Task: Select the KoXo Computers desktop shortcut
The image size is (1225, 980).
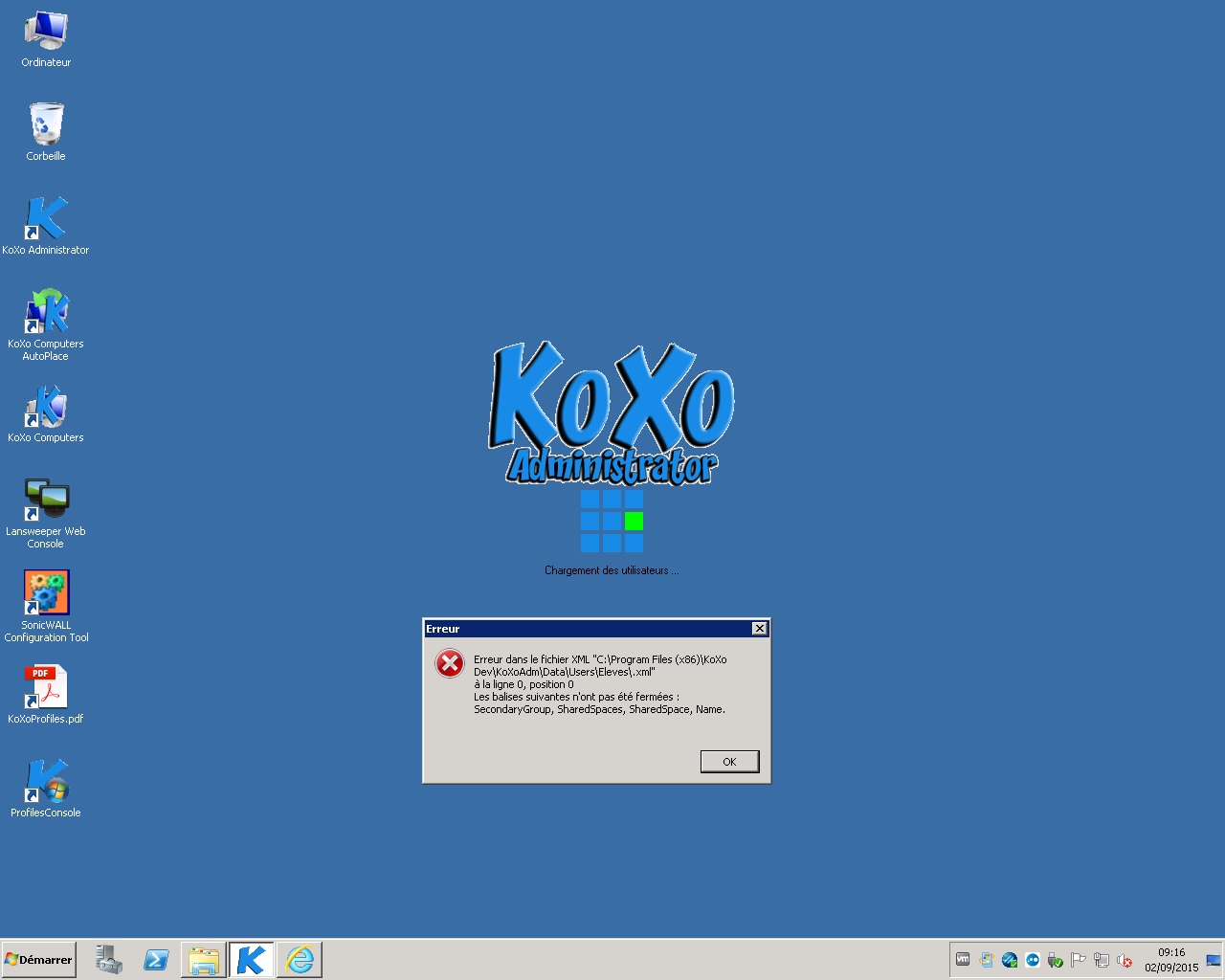Action: point(46,412)
